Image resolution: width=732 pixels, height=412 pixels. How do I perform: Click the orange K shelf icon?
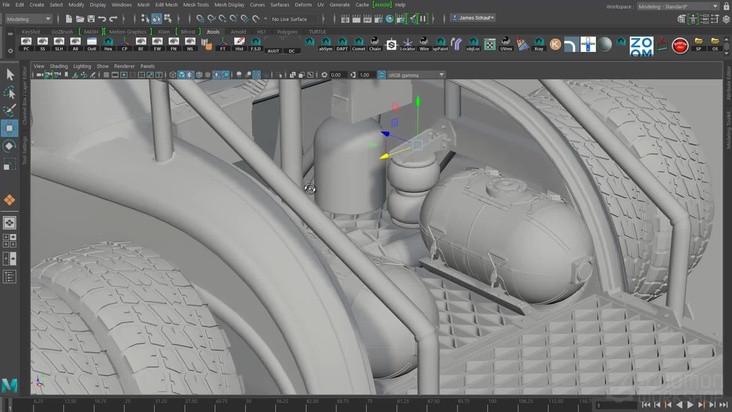[x=555, y=44]
